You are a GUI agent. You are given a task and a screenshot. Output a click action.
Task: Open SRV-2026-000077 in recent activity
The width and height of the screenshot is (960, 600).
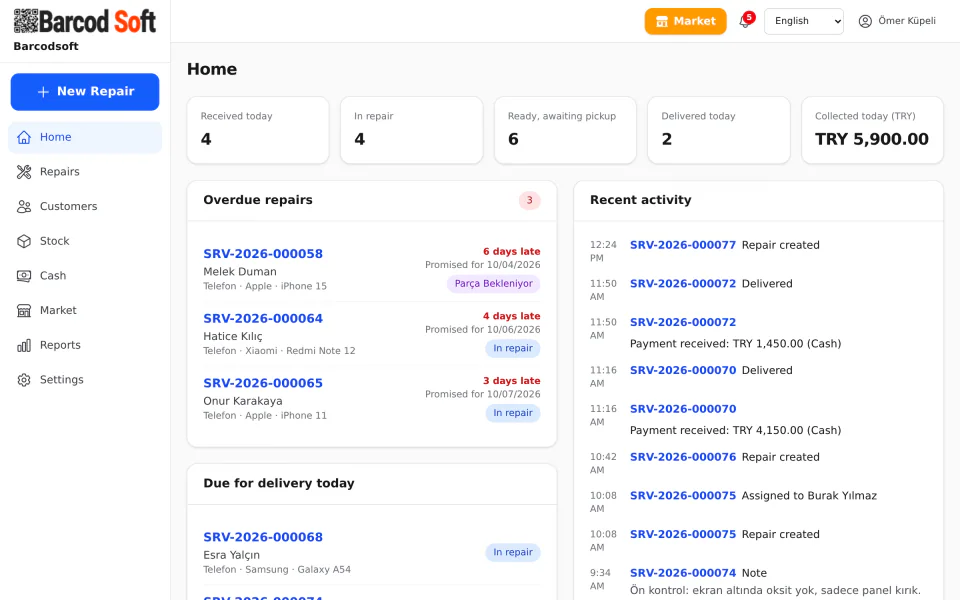pyautogui.click(x=683, y=245)
